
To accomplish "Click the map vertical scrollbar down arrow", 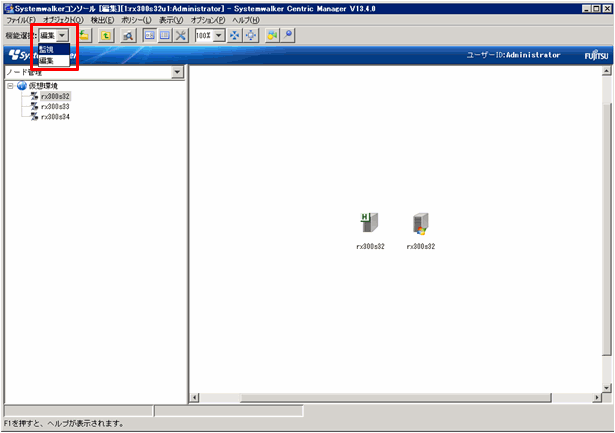I will 606,388.
